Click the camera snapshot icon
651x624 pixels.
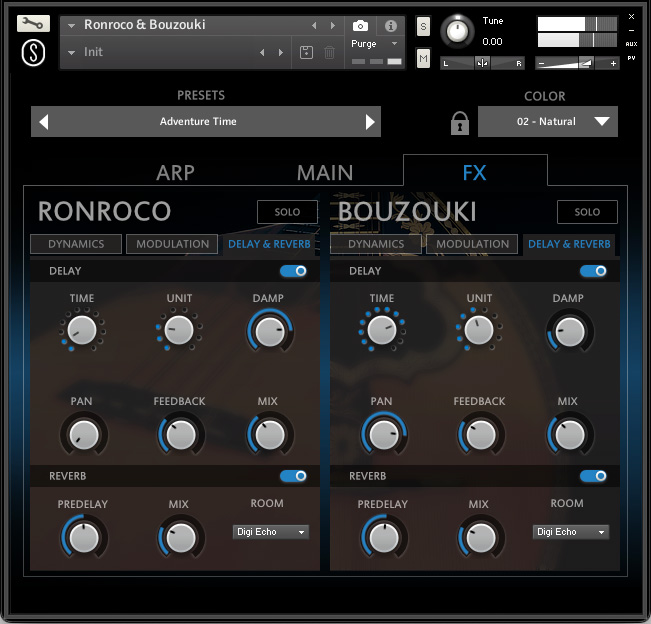360,25
